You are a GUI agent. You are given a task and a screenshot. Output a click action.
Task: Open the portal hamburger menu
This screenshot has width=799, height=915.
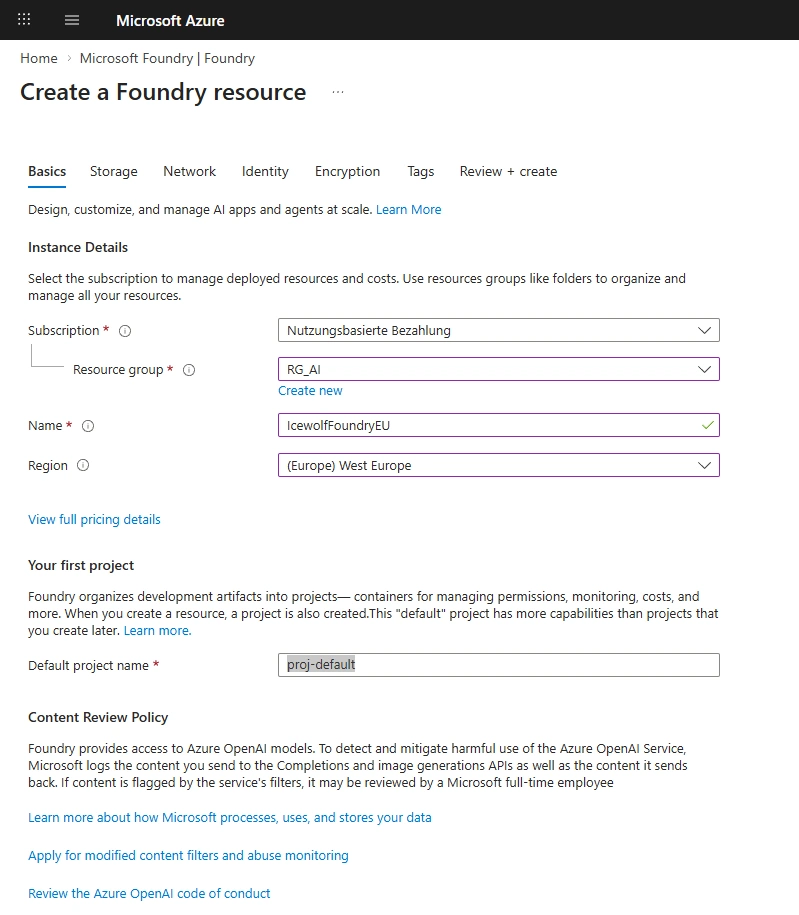tap(71, 20)
